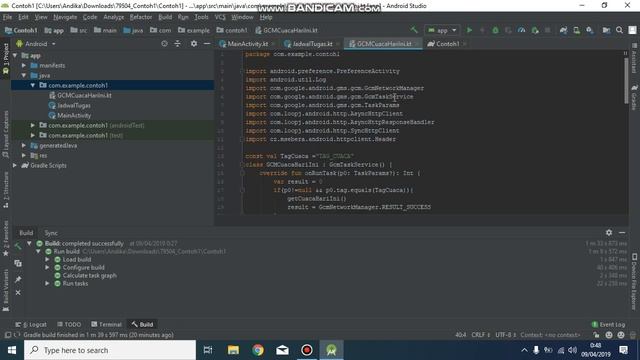Open Chrome from the Windows taskbar
640x360 pixels.
pos(258,350)
